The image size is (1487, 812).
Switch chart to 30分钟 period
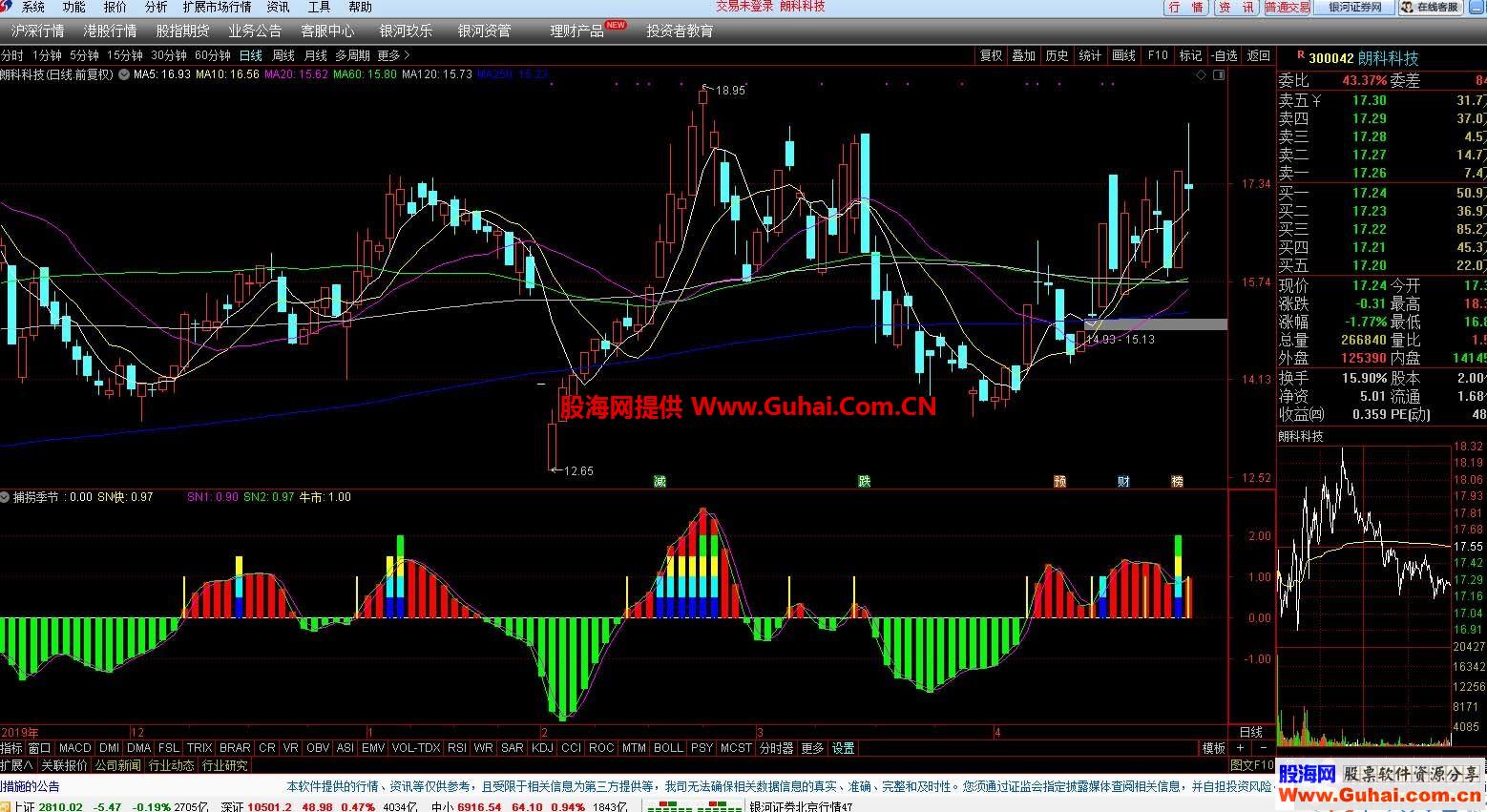pos(169,55)
